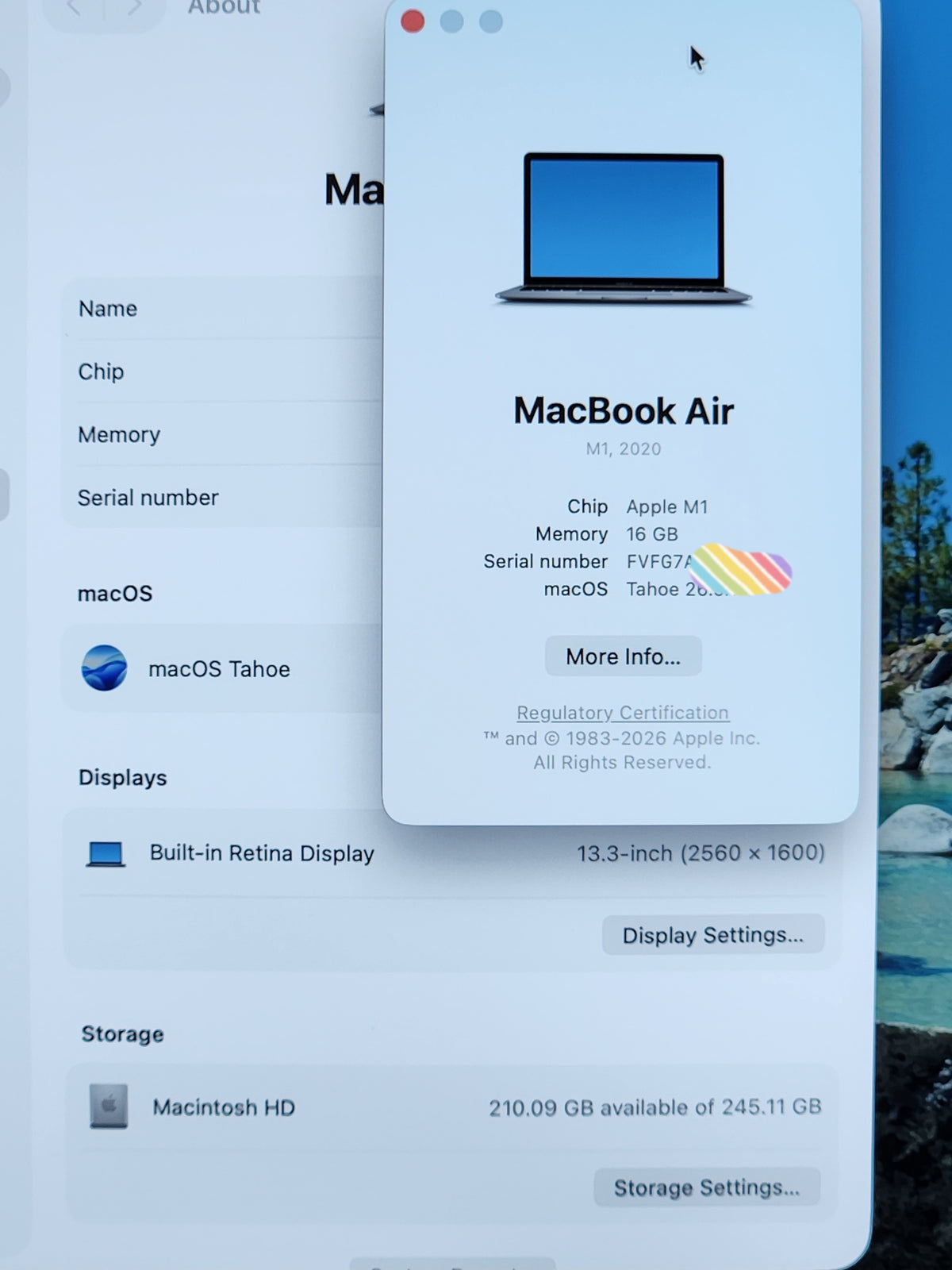This screenshot has width=952, height=1270.
Task: Click the 16 GB memory value
Action: [652, 534]
